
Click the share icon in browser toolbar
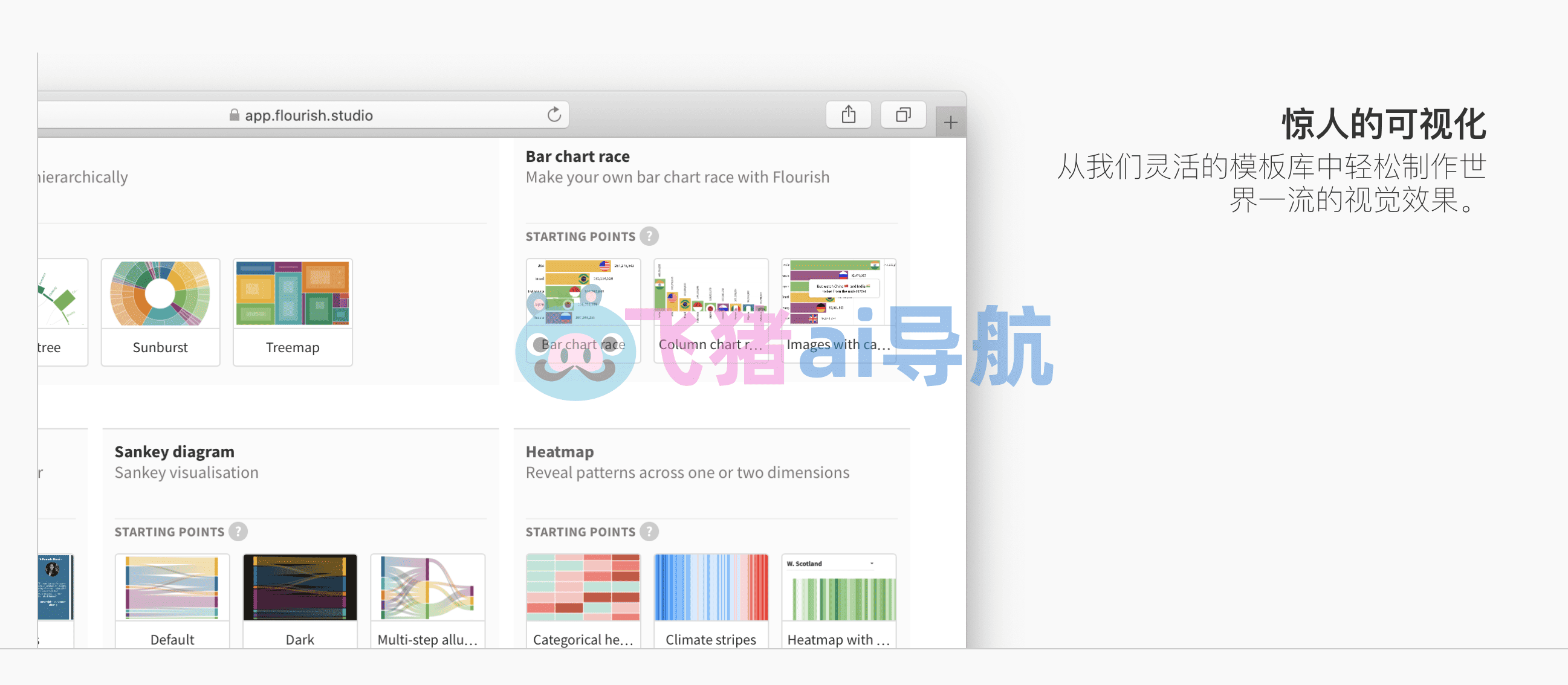(848, 114)
